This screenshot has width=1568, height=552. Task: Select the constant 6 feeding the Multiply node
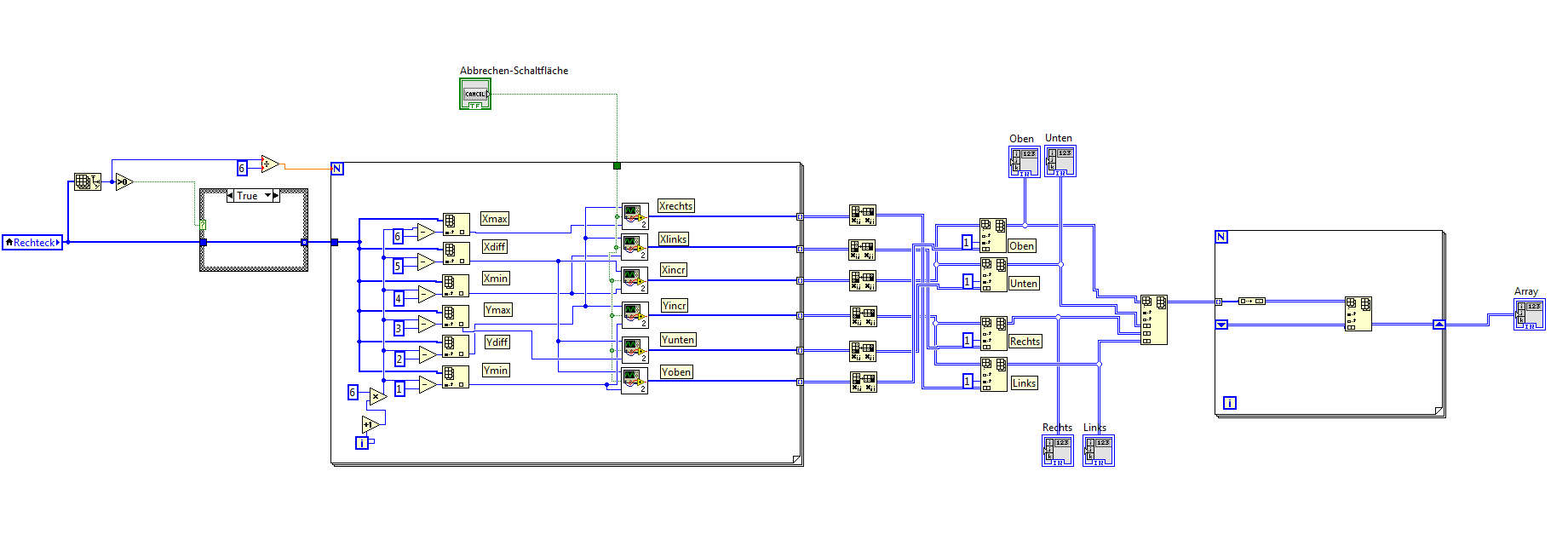[353, 393]
